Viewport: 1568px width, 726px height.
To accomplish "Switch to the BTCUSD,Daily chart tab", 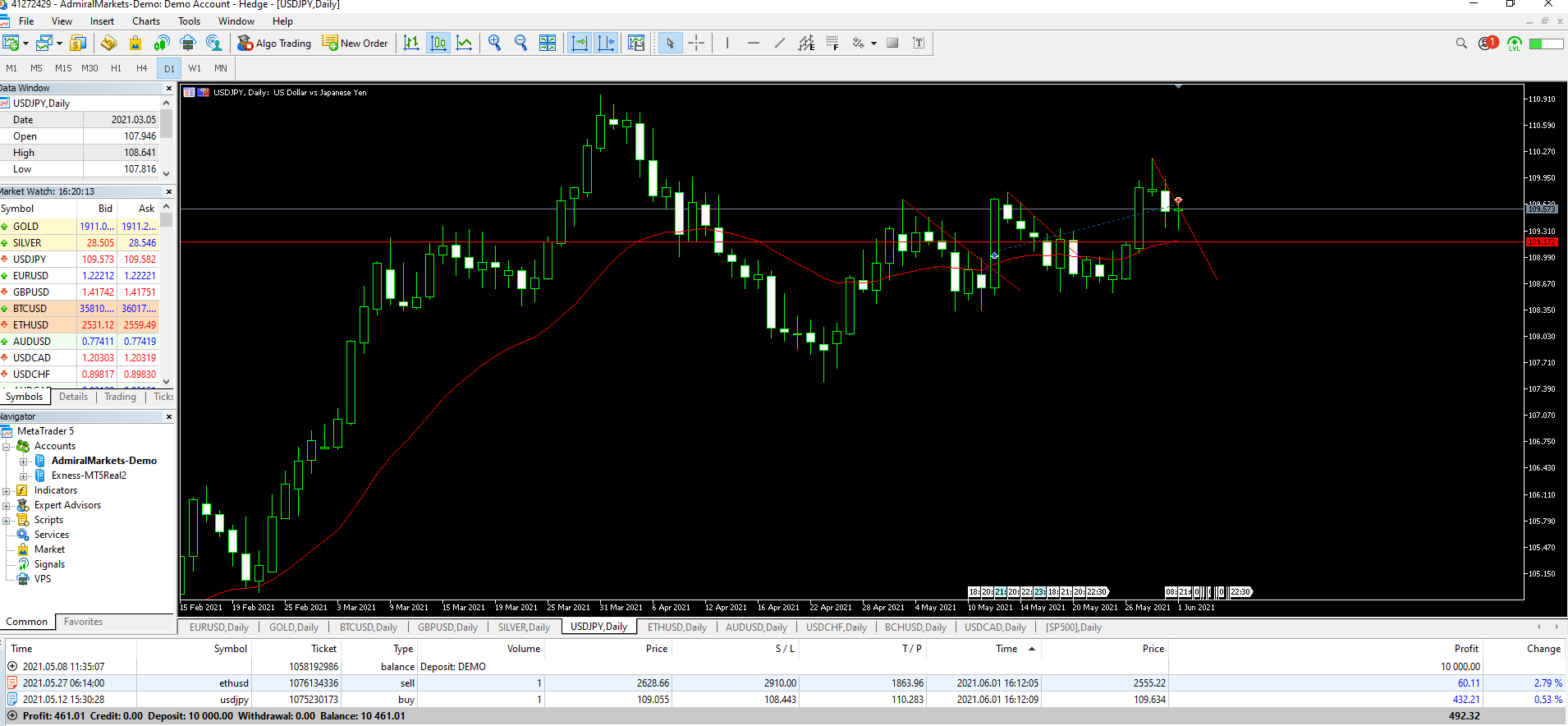I will coord(369,627).
